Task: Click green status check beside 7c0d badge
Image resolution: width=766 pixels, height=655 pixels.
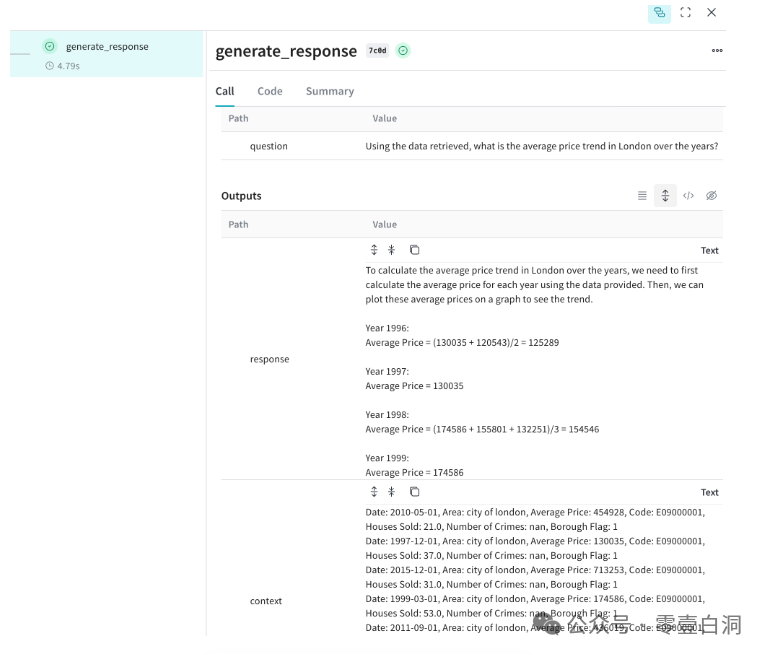Action: 403,50
